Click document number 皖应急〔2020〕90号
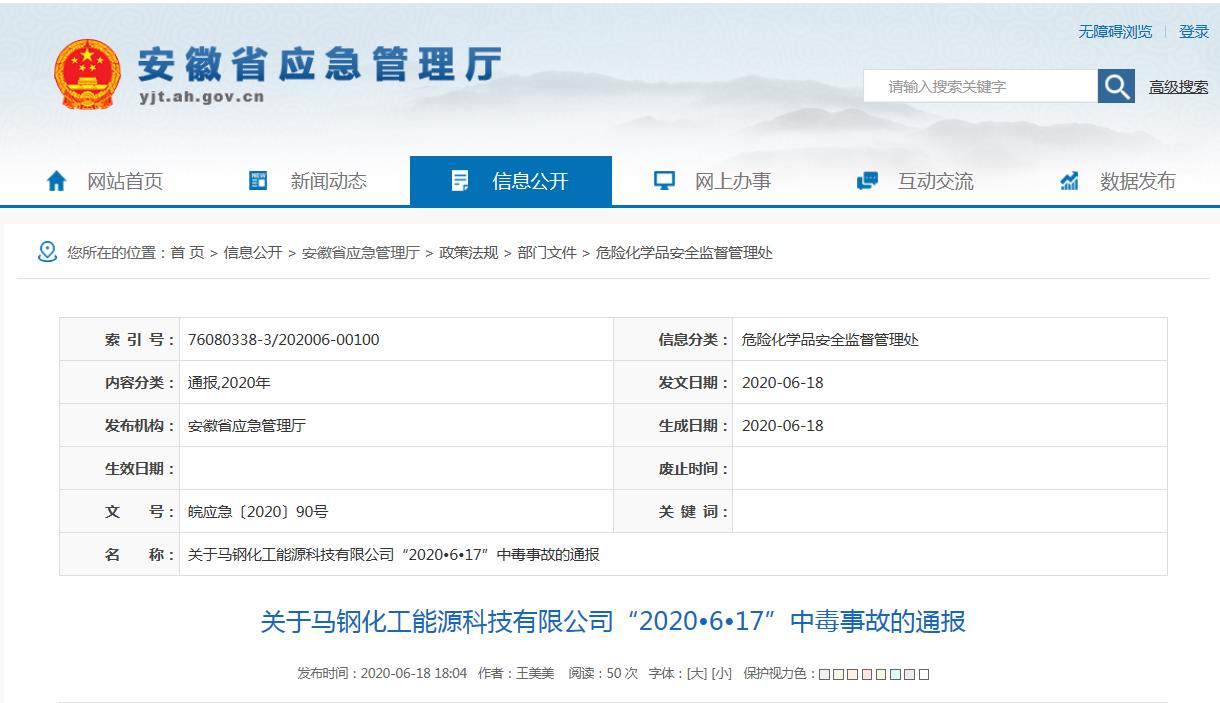The image size is (1220, 703). coord(258,512)
